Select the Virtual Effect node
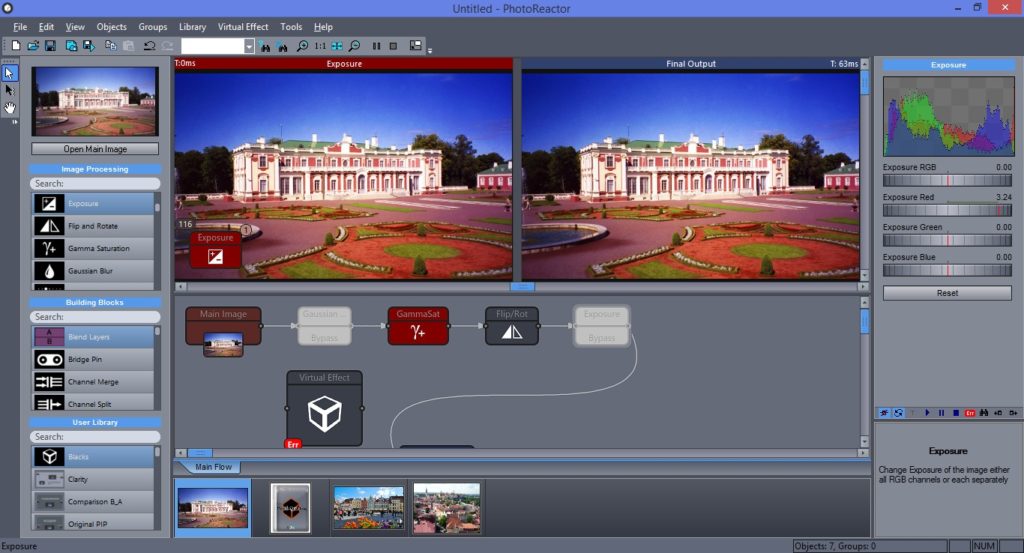This screenshot has width=1024, height=553. pos(325,409)
